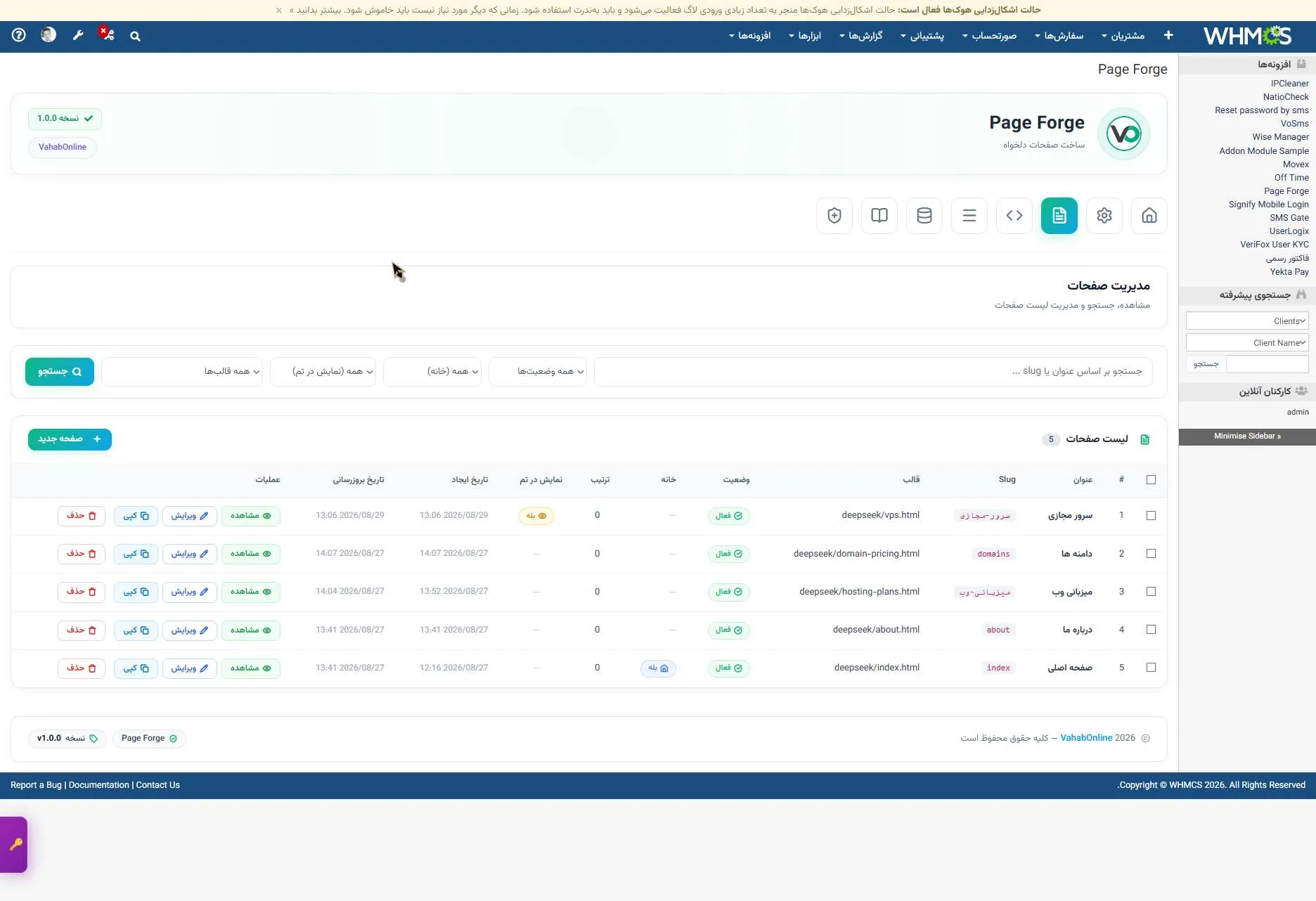This screenshot has height=901, width=1316.
Task: Check the row checkbox for صفحه اصلی
Action: click(1151, 667)
